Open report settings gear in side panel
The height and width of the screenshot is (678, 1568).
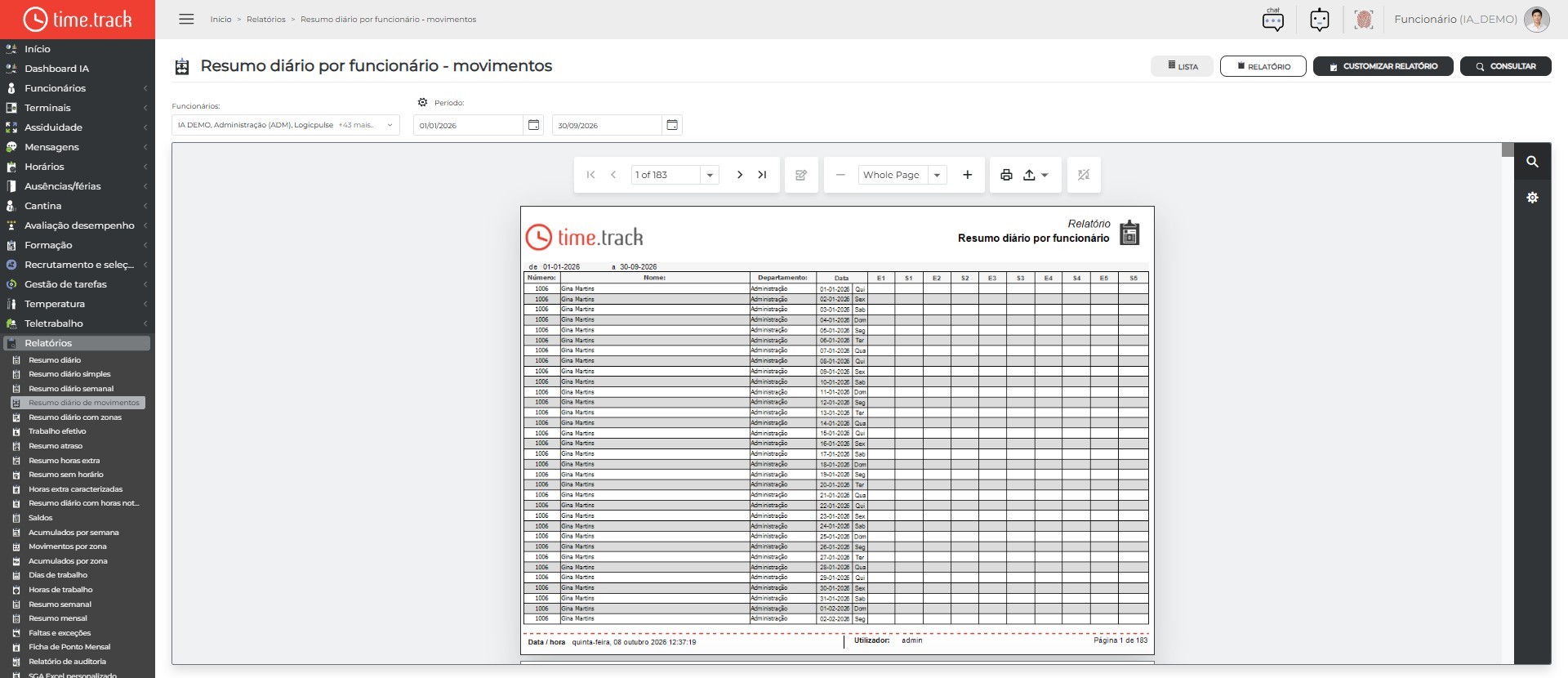1532,198
